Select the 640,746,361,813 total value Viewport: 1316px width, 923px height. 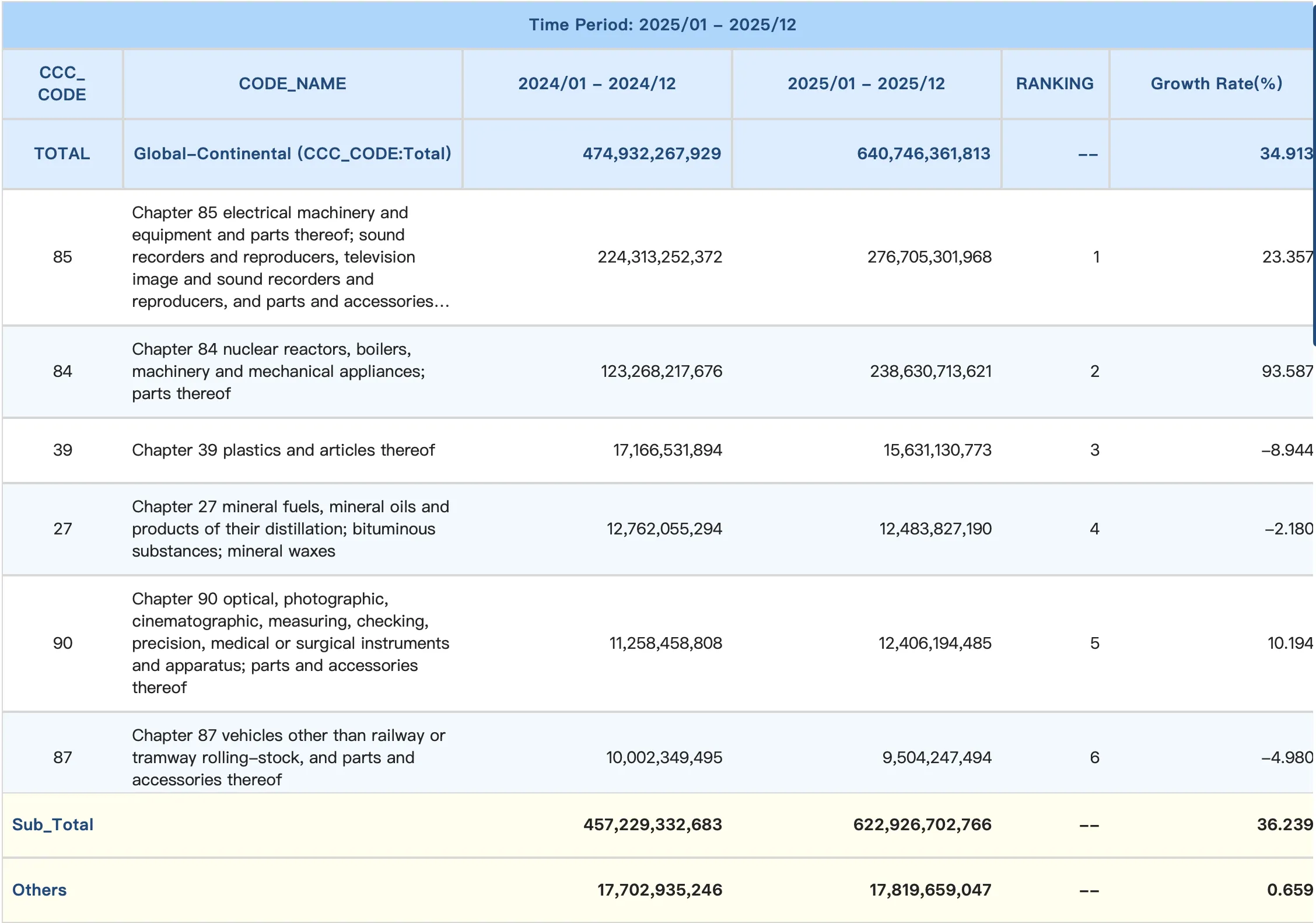tap(923, 153)
